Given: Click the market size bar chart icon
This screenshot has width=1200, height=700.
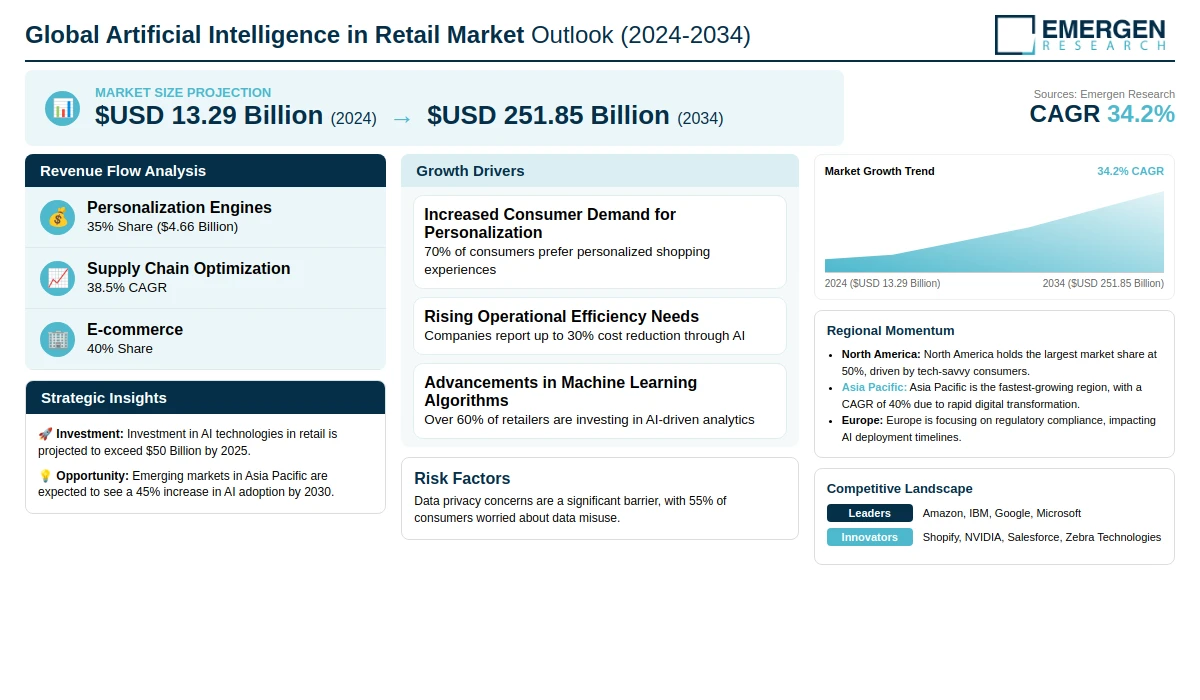Looking at the screenshot, I should coord(62,108).
